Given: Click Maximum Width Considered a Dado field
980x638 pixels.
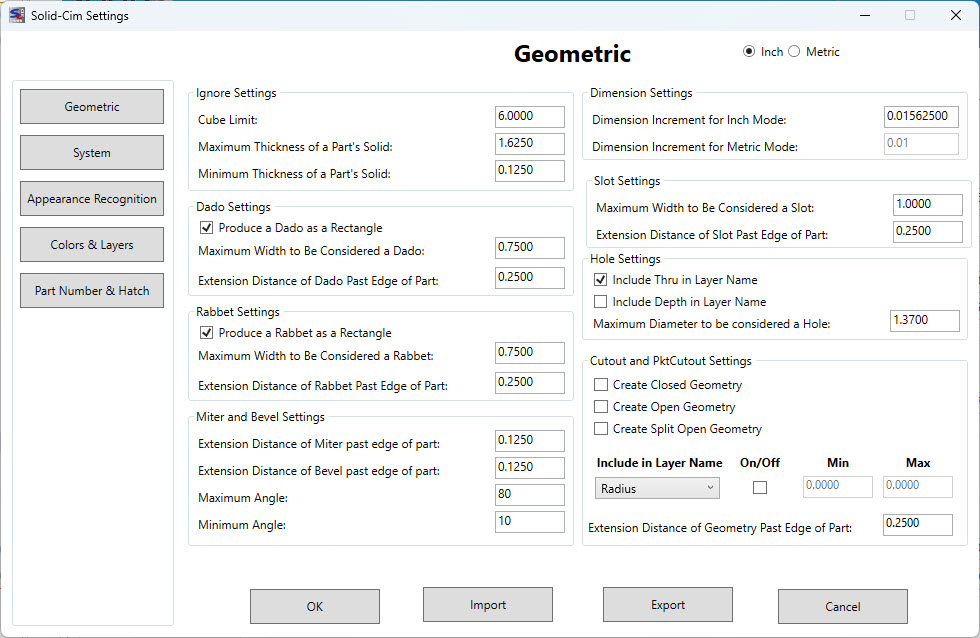Looking at the screenshot, I should (x=529, y=248).
